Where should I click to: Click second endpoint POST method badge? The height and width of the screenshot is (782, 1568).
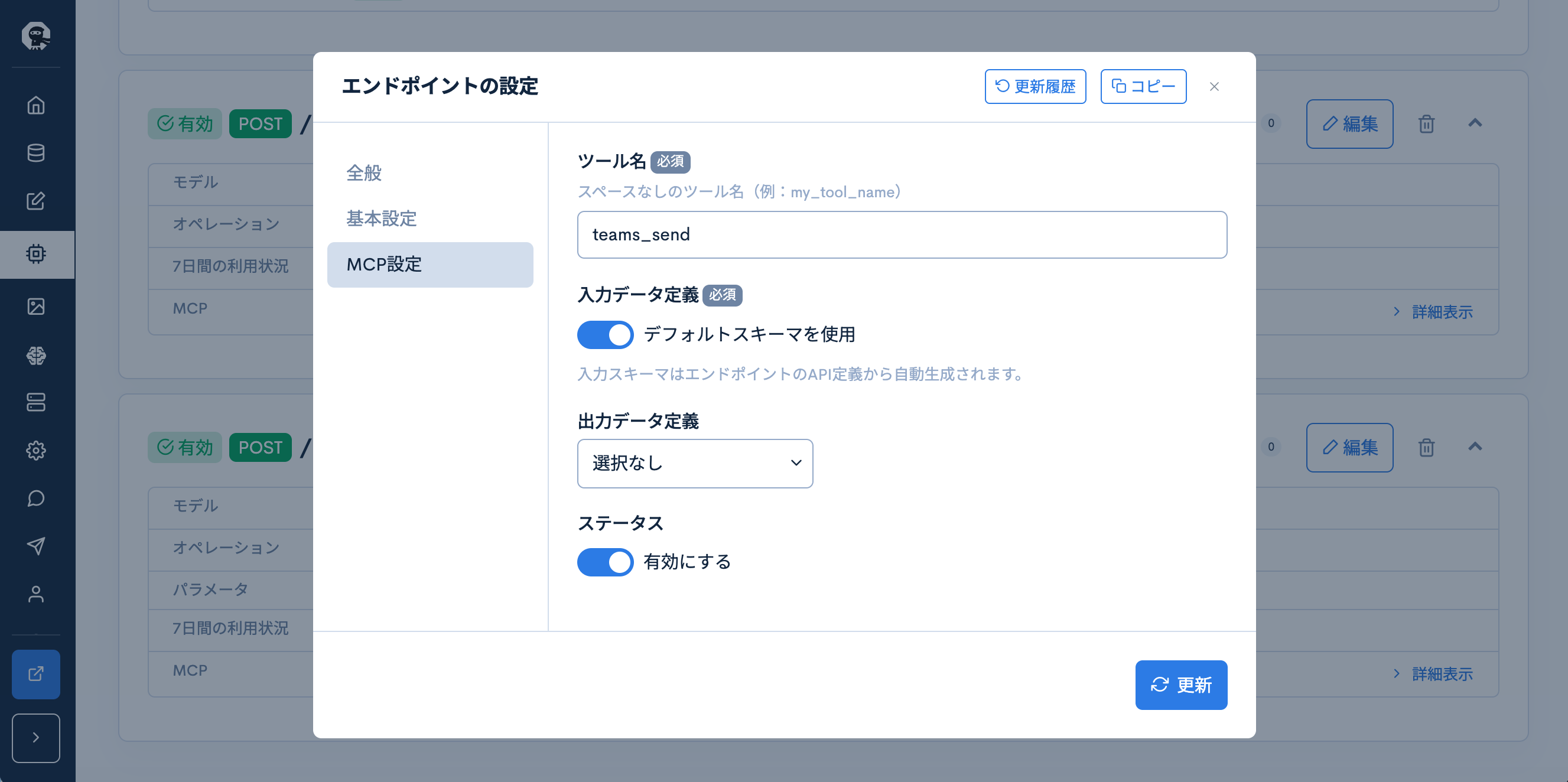(x=260, y=447)
